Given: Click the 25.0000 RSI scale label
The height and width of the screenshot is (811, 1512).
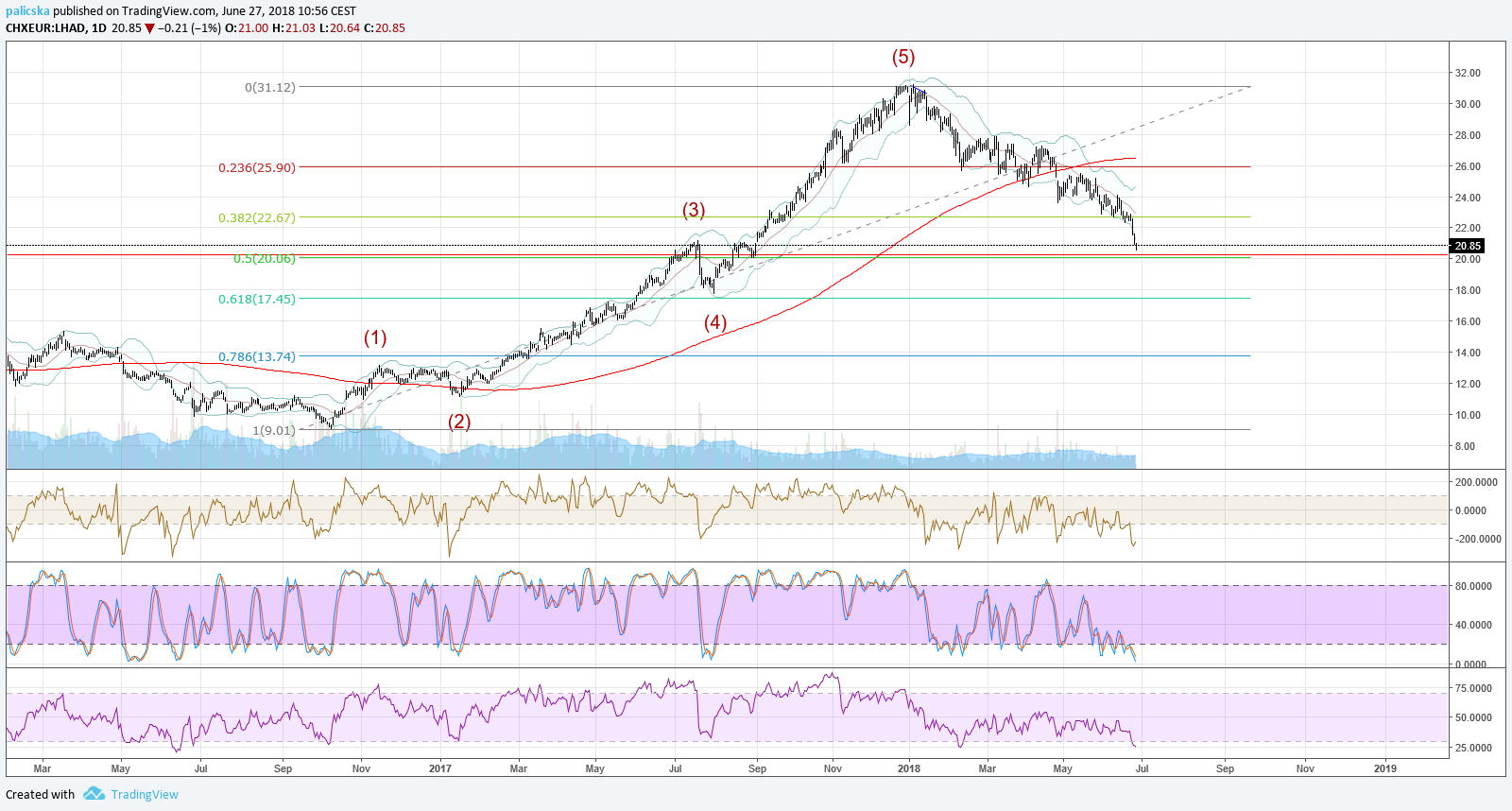Looking at the screenshot, I should [1473, 748].
